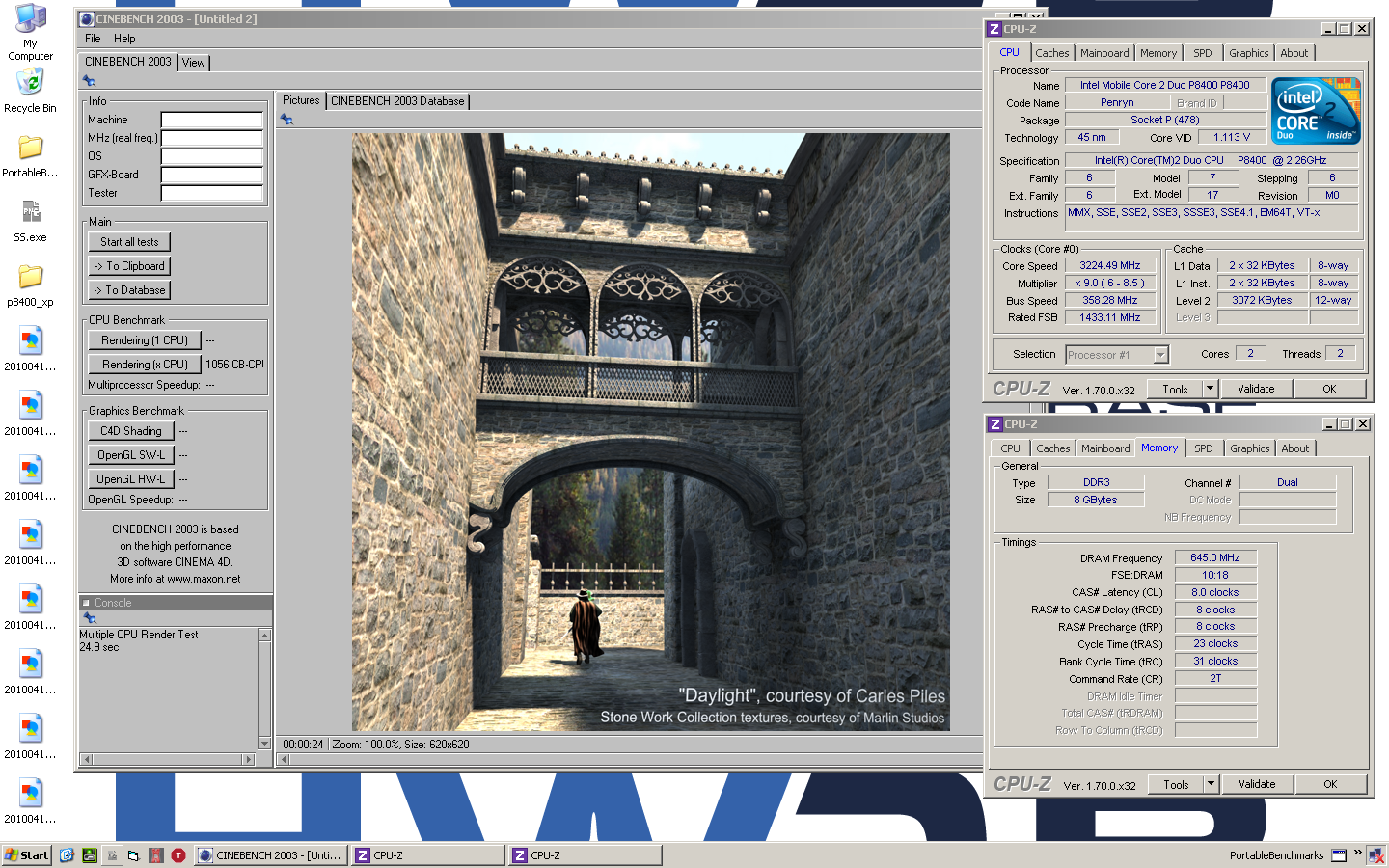The width and height of the screenshot is (1389, 868).
Task: Select the CINEBENCH 2003 Database tab
Action: pyautogui.click(x=397, y=101)
